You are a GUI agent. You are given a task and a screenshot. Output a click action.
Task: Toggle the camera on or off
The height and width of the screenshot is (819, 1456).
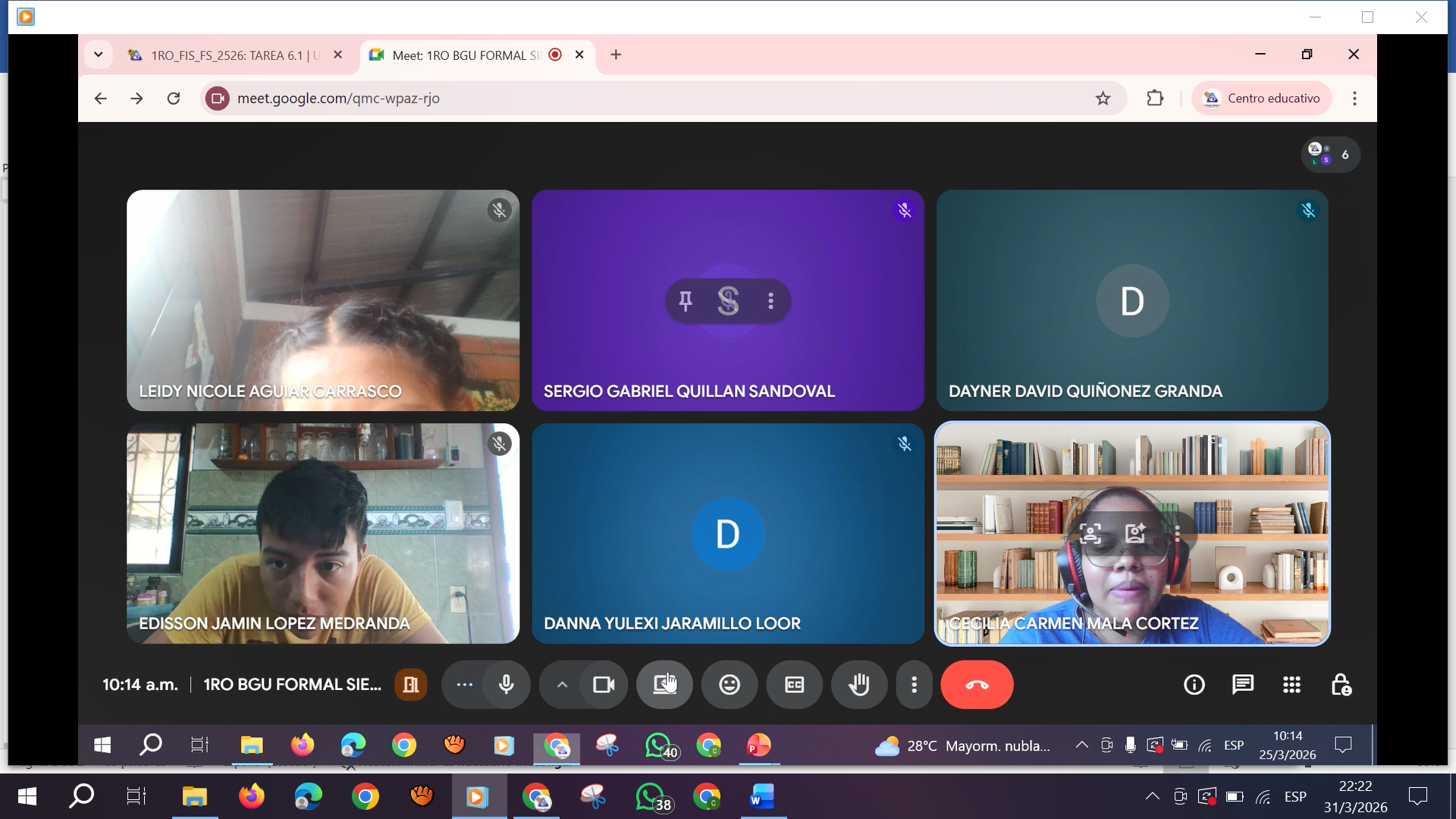tap(604, 685)
